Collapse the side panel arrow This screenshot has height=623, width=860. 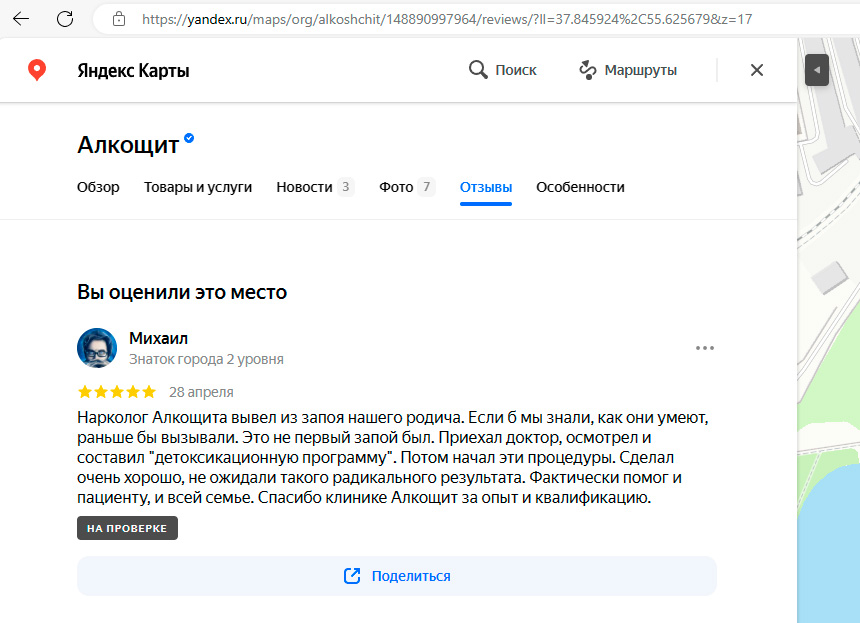tap(817, 70)
